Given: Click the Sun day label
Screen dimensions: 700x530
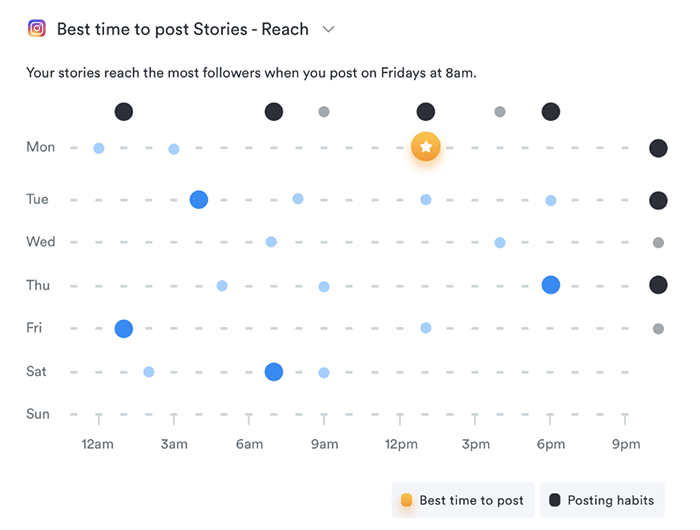Looking at the screenshot, I should pyautogui.click(x=37, y=414).
